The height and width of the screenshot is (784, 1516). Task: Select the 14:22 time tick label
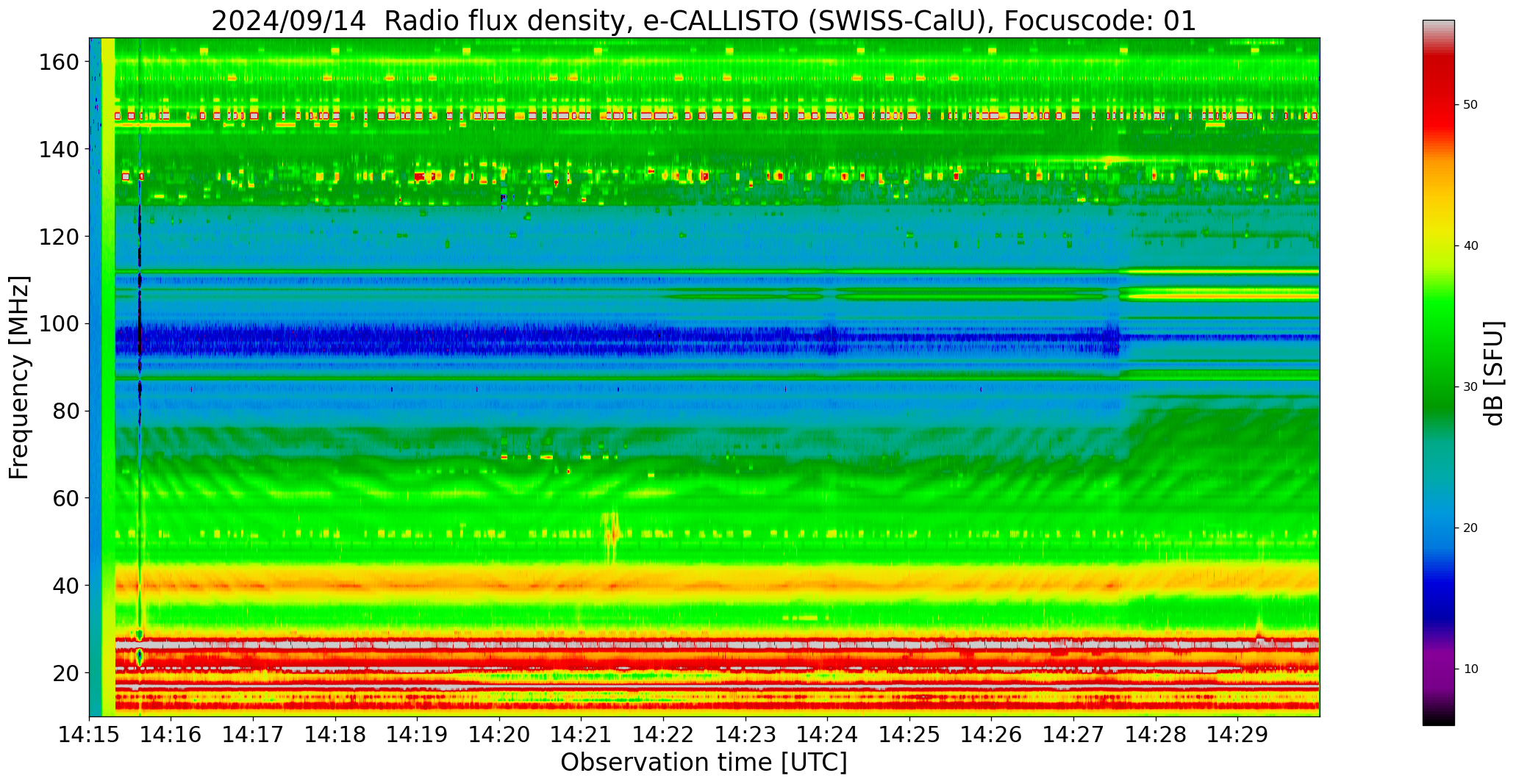pos(663,735)
